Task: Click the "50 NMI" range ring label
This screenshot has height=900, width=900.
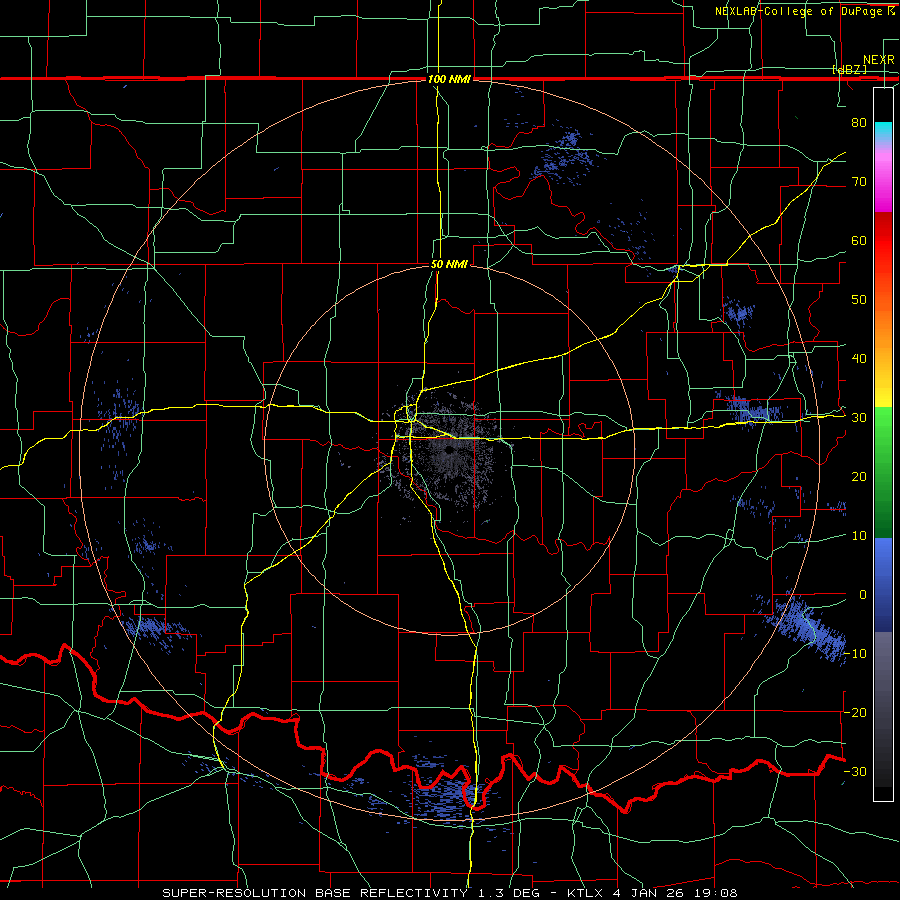Action: (449, 265)
